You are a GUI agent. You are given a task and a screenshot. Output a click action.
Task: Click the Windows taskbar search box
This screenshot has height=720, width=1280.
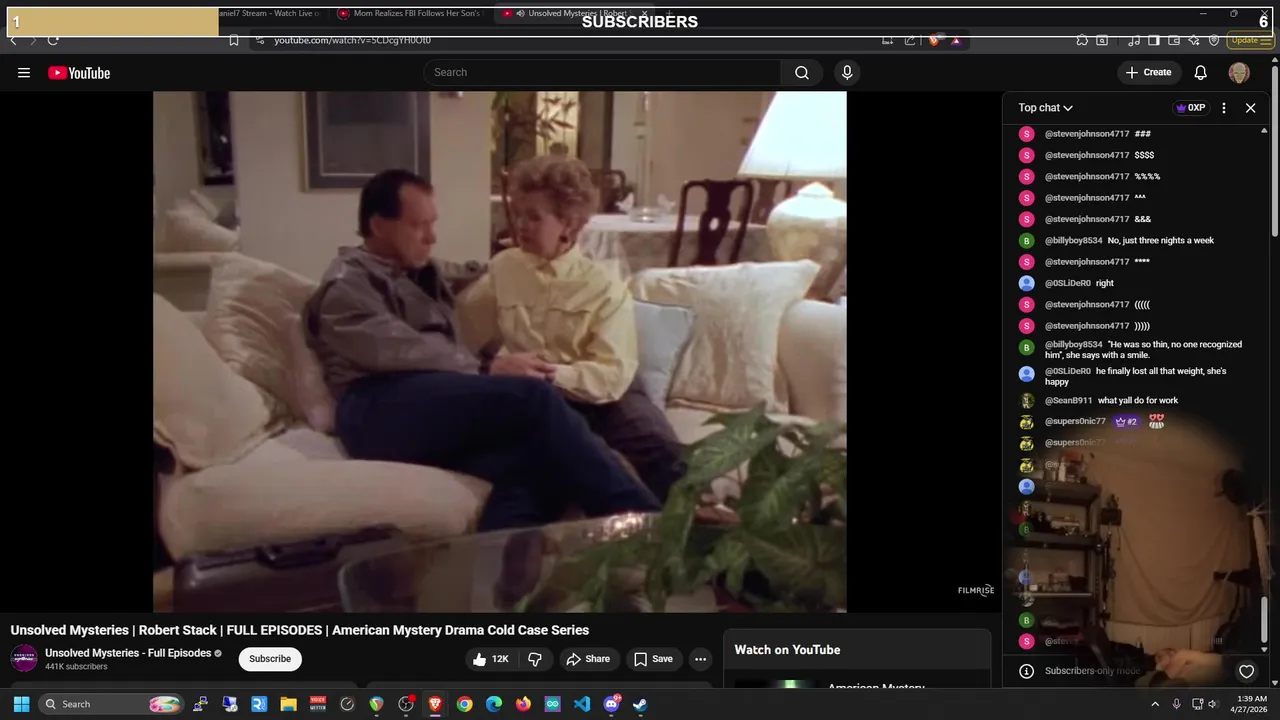112,704
